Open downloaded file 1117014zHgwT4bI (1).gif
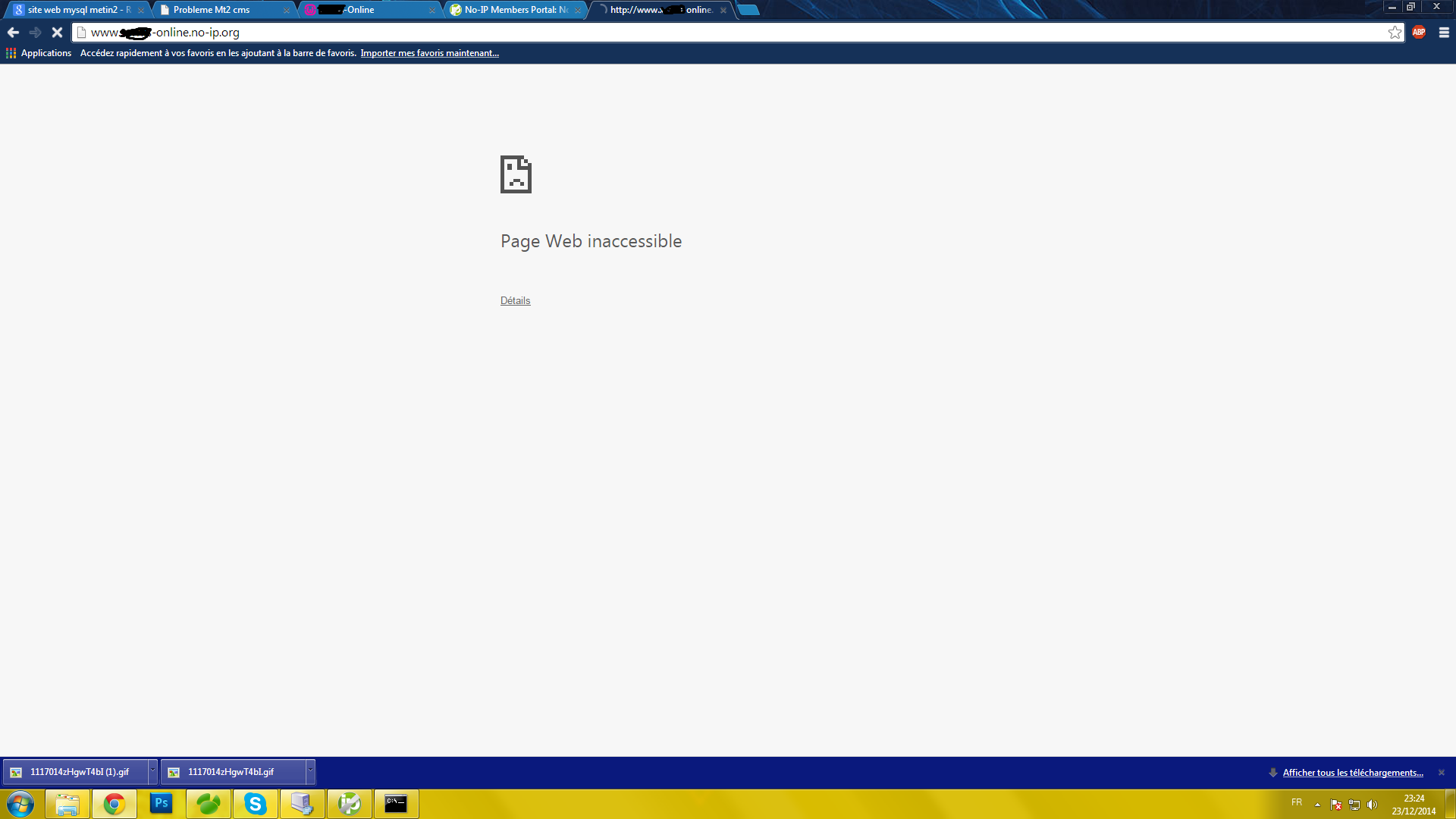Screen dimensions: 1456x819 [x=75, y=772]
